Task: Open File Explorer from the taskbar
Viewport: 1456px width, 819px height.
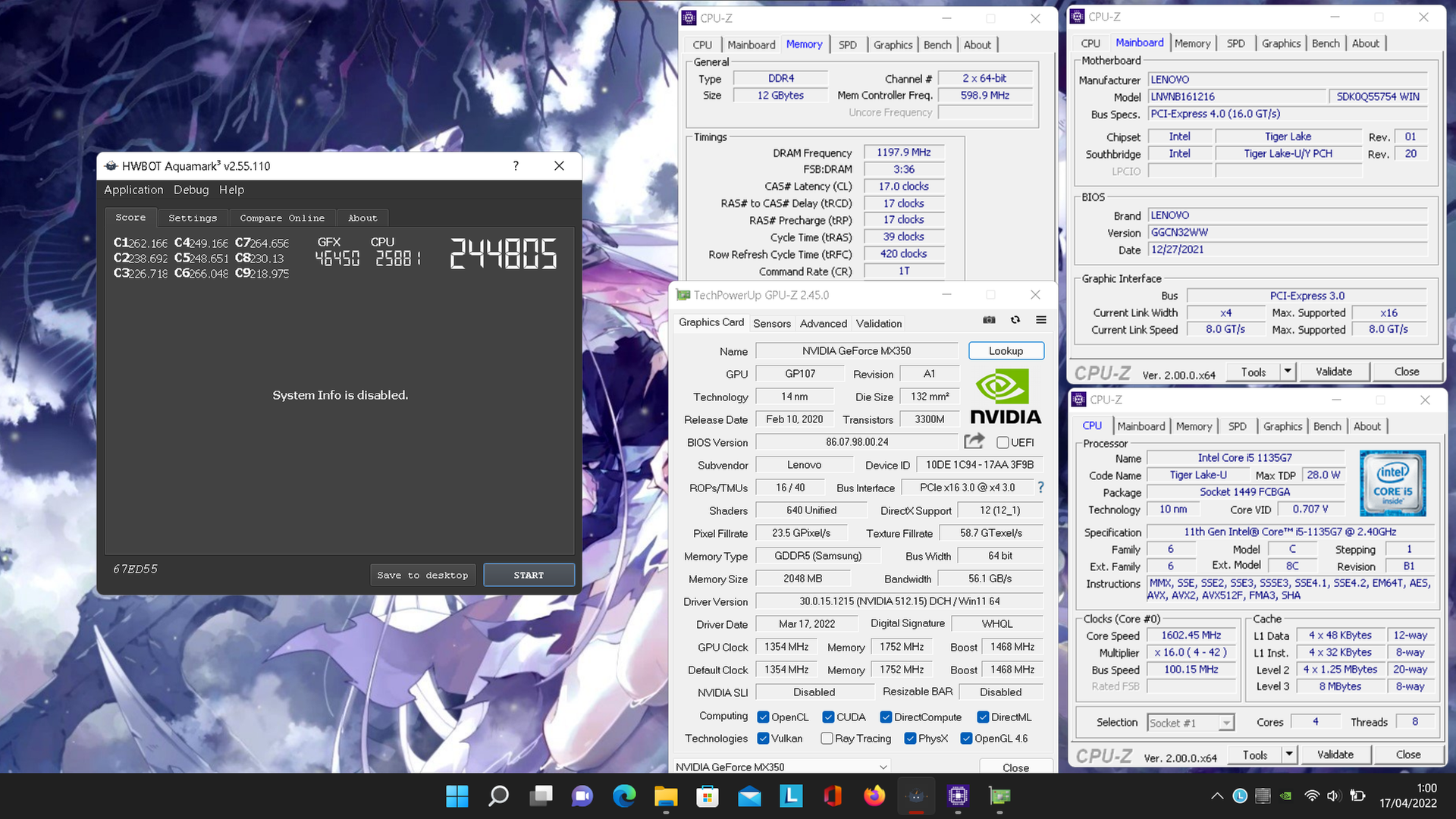Action: click(x=666, y=796)
